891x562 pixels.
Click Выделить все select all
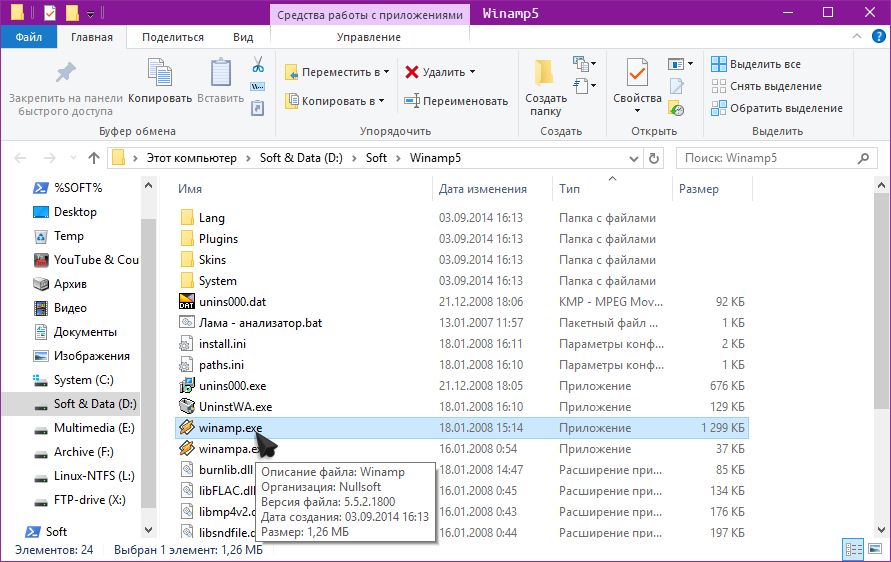coord(756,64)
